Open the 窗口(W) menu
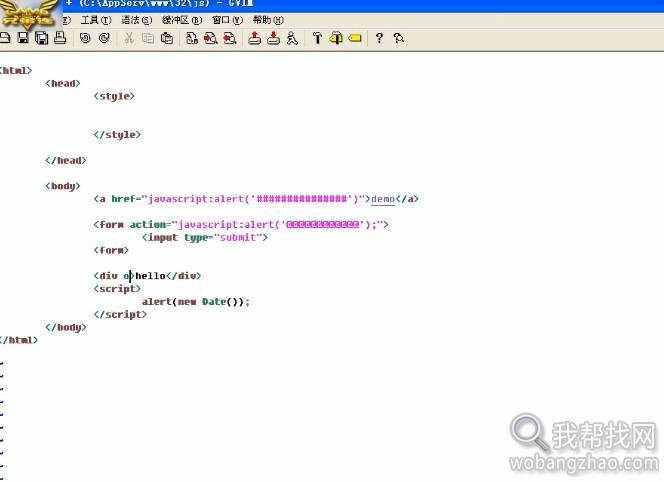The width and height of the screenshot is (664, 482). click(x=228, y=20)
